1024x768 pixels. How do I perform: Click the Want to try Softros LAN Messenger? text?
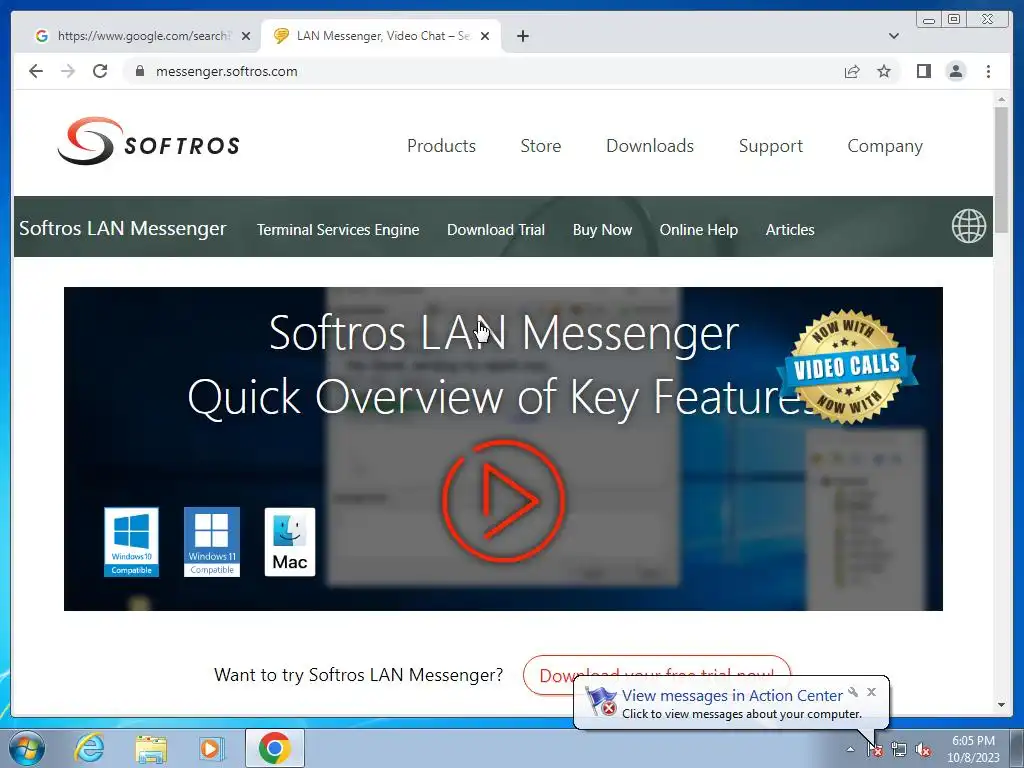(x=359, y=675)
